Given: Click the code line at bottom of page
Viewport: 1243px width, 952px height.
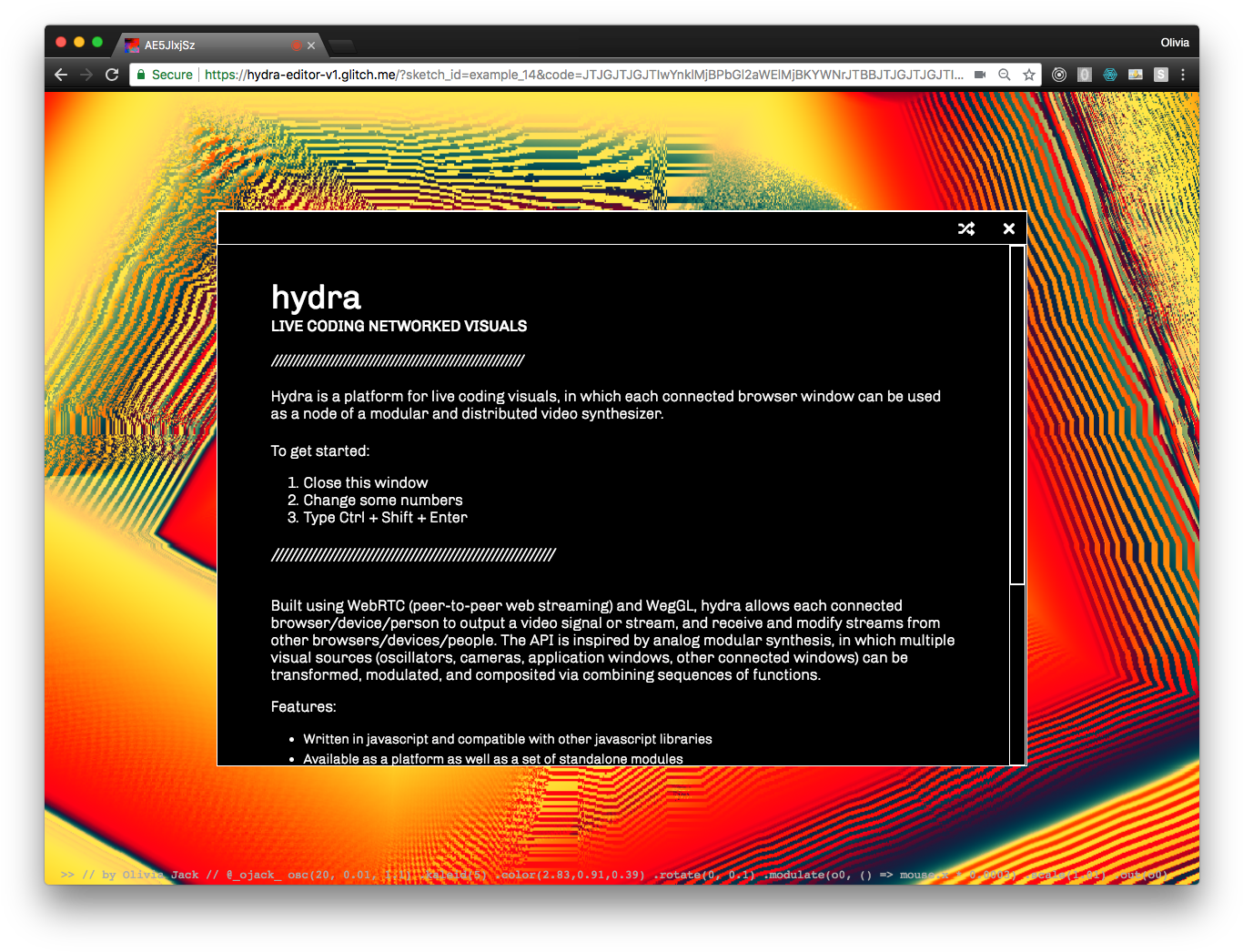Looking at the screenshot, I should (614, 875).
